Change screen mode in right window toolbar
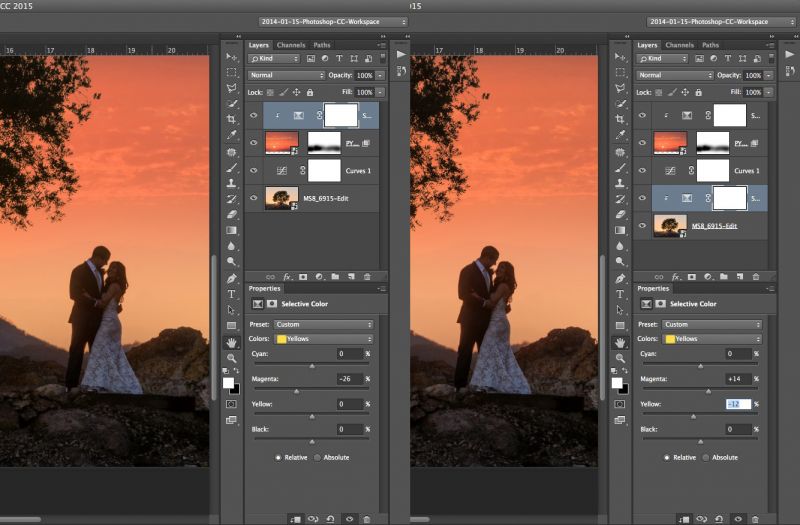Viewport: 800px width, 525px height. coord(620,420)
